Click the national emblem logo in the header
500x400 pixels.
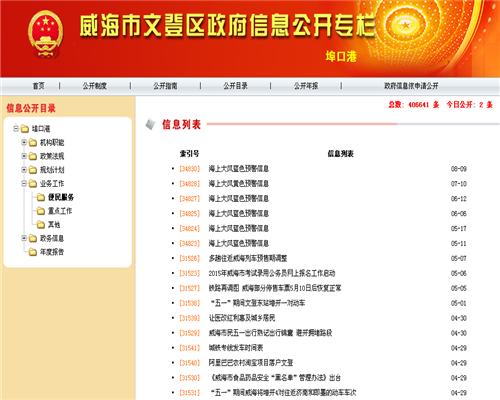tap(46, 35)
